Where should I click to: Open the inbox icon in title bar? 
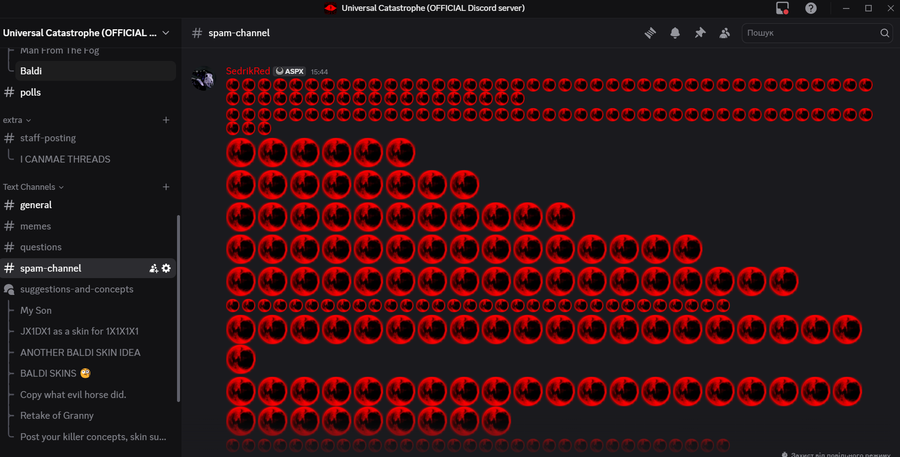click(x=782, y=8)
